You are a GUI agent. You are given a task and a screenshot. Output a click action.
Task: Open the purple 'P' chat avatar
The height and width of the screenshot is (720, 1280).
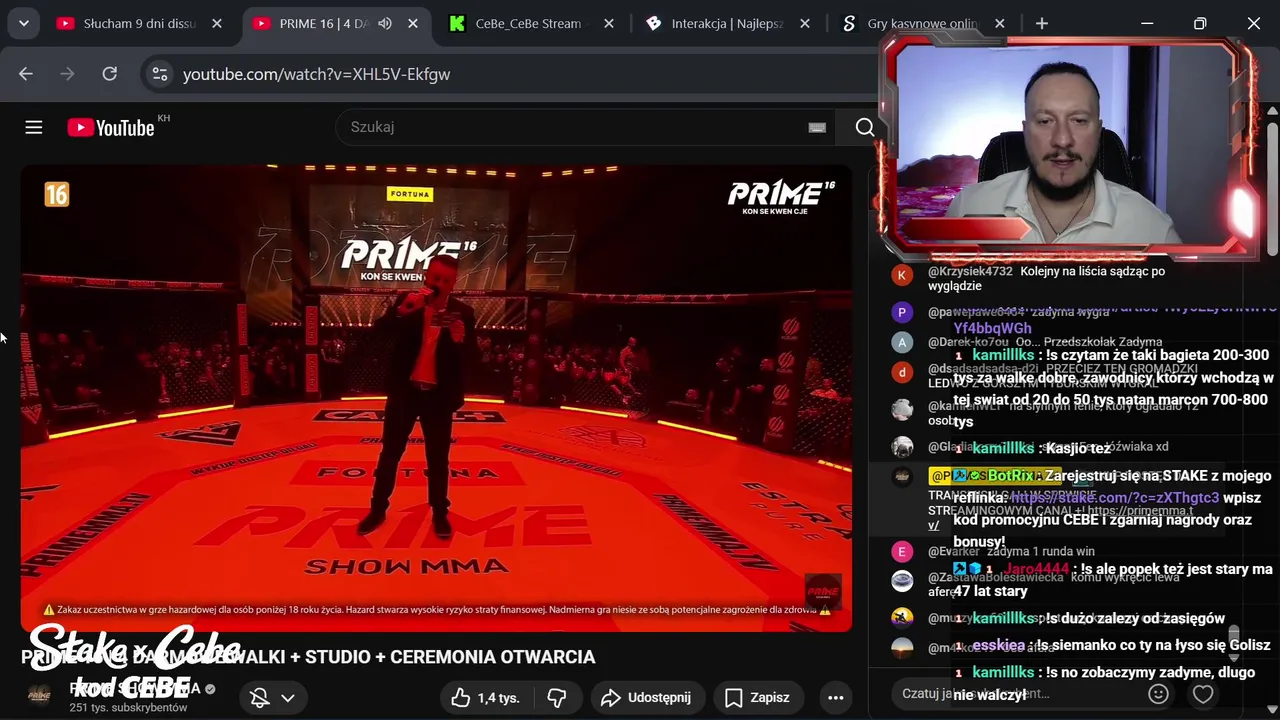[x=902, y=312]
